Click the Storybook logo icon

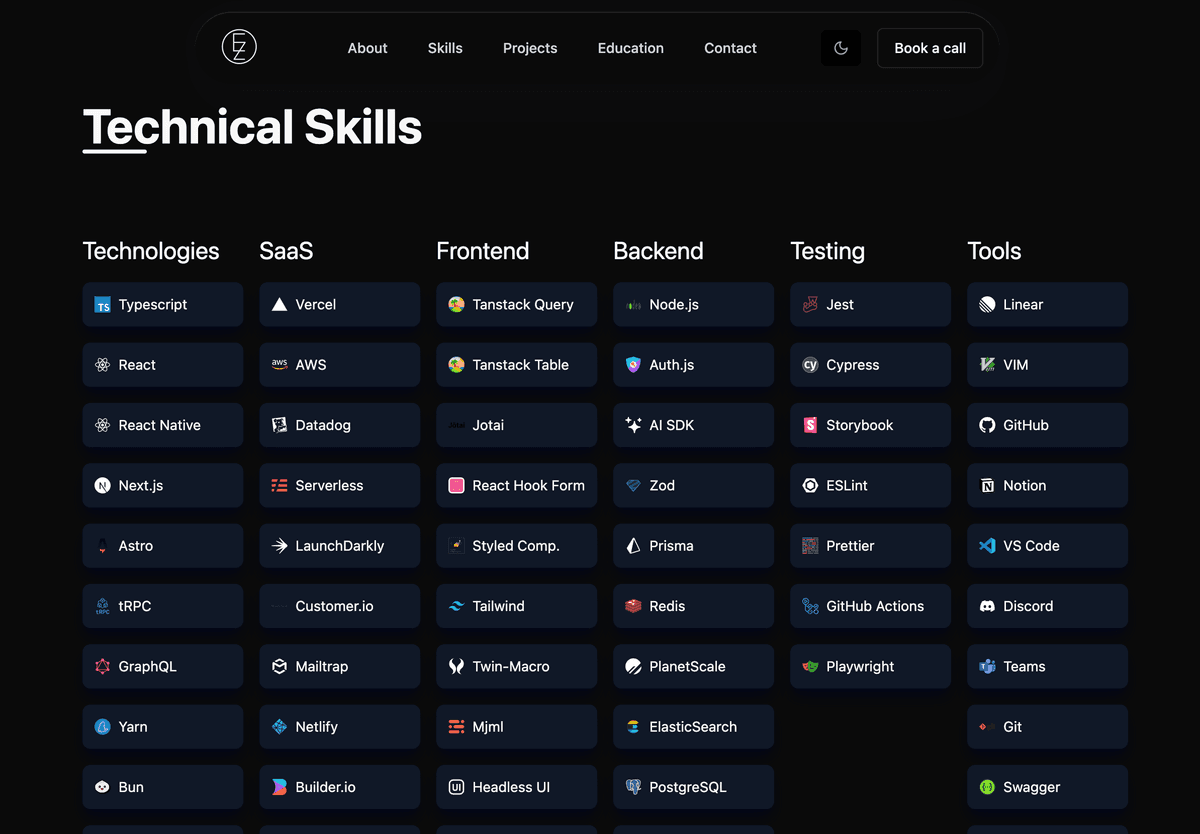click(810, 425)
